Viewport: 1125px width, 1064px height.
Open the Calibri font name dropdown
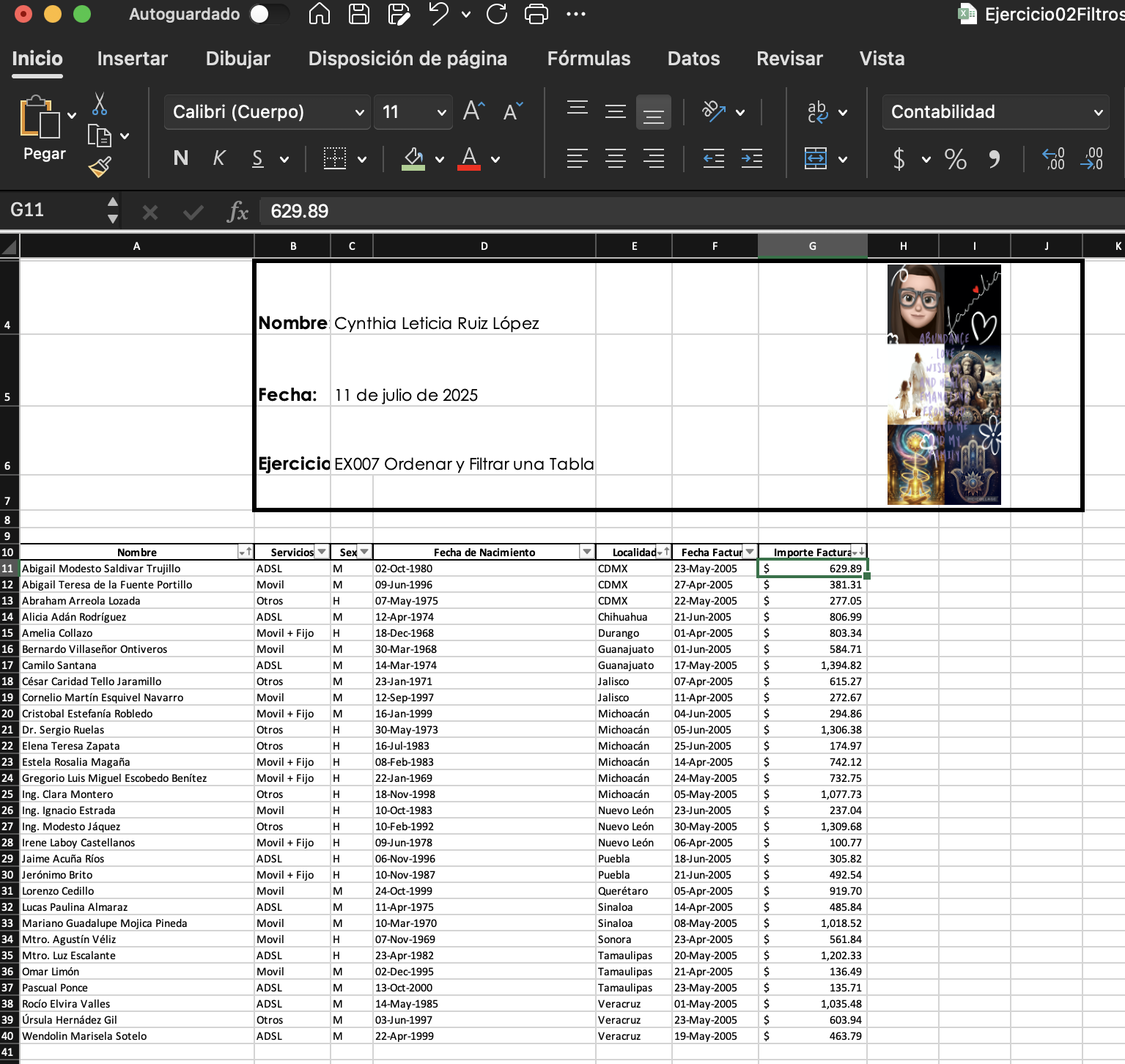pyautogui.click(x=359, y=113)
